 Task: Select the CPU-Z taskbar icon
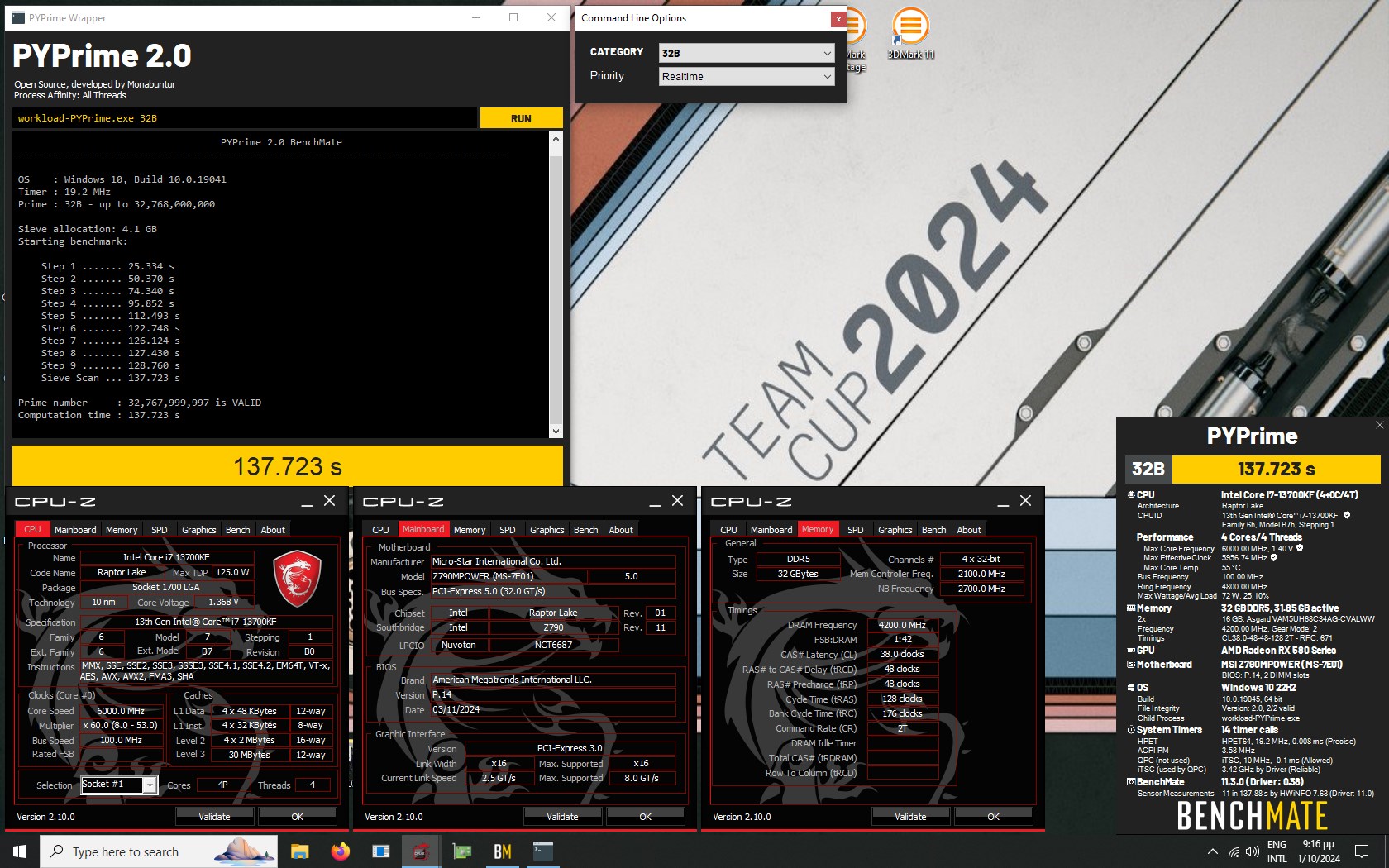pyautogui.click(x=421, y=851)
